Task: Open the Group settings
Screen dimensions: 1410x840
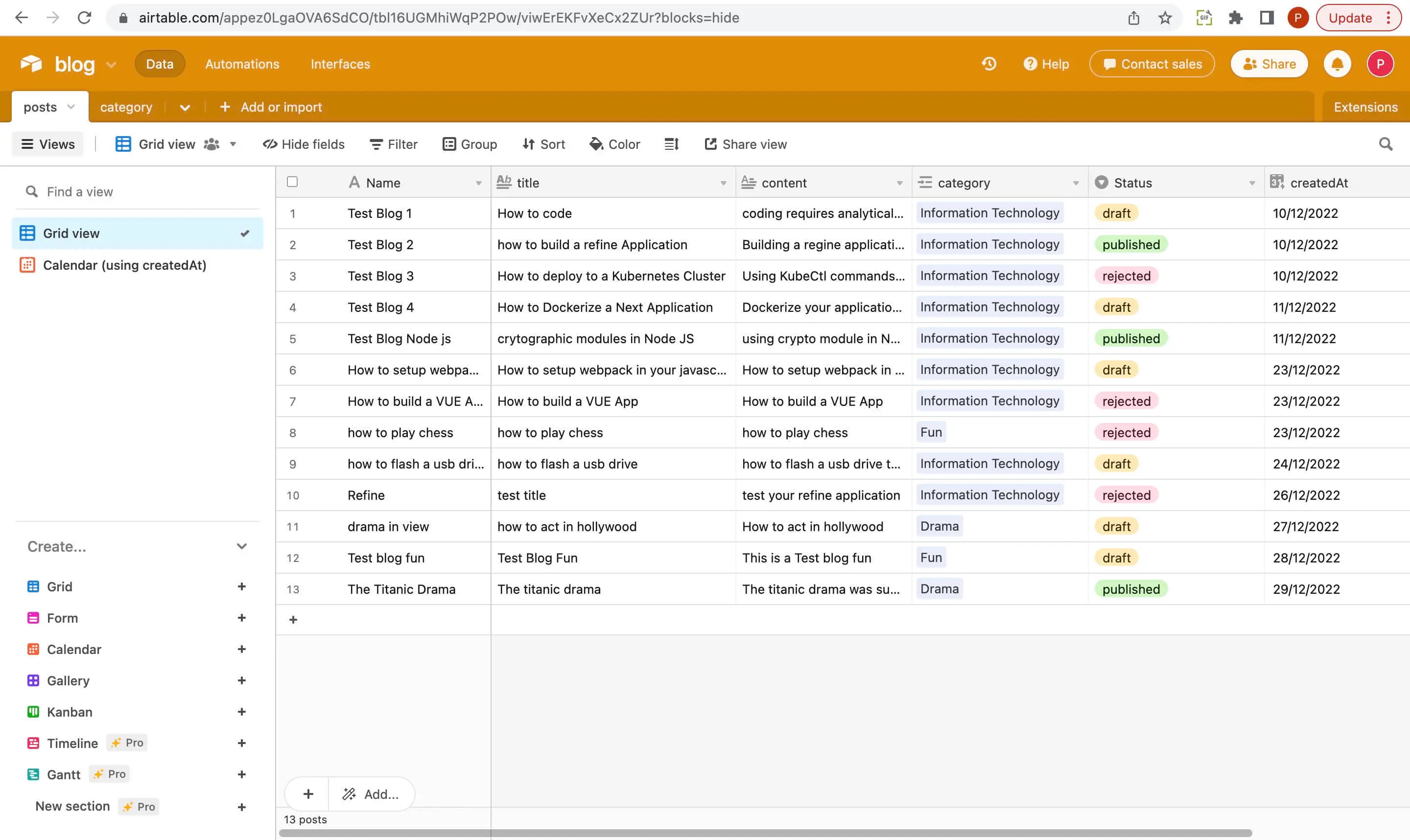Action: pyautogui.click(x=470, y=144)
